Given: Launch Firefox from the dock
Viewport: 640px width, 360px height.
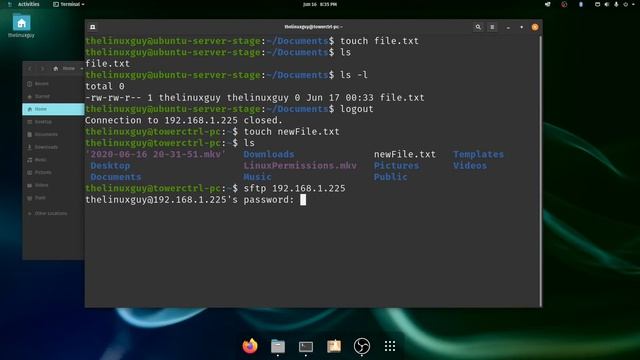Looking at the screenshot, I should (250, 346).
